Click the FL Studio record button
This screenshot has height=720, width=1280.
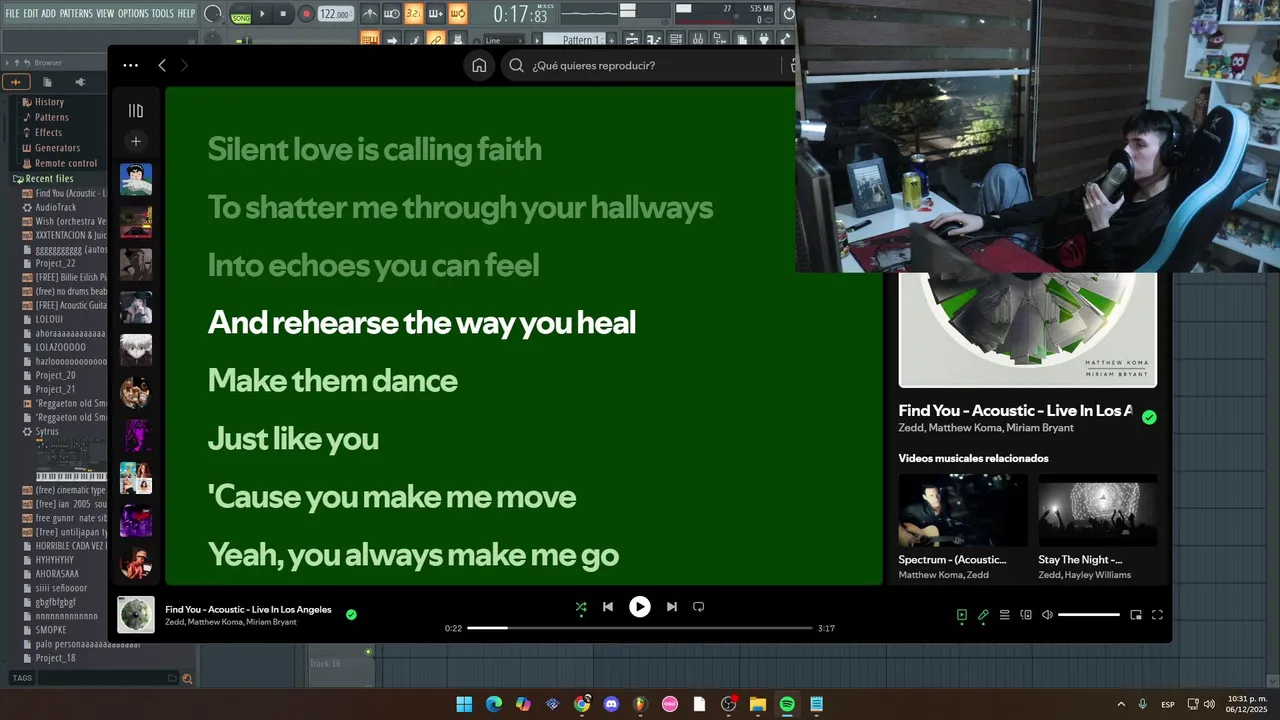click(x=306, y=14)
